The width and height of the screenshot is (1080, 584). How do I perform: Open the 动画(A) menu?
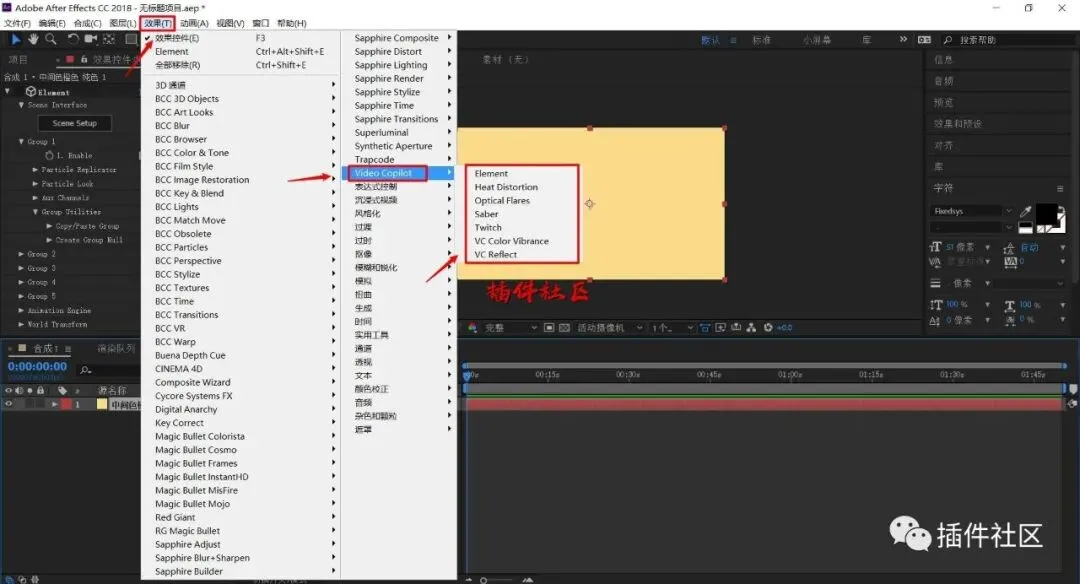click(194, 23)
